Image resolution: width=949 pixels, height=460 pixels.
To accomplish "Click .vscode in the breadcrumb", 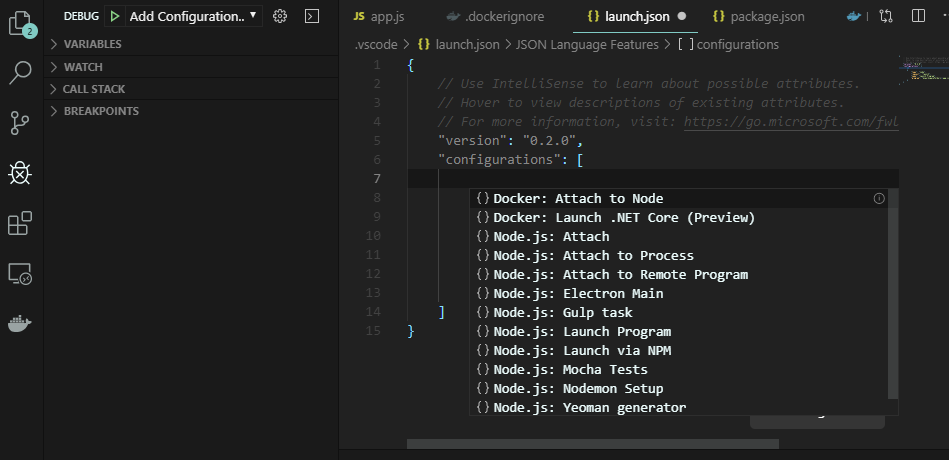I will click(376, 44).
